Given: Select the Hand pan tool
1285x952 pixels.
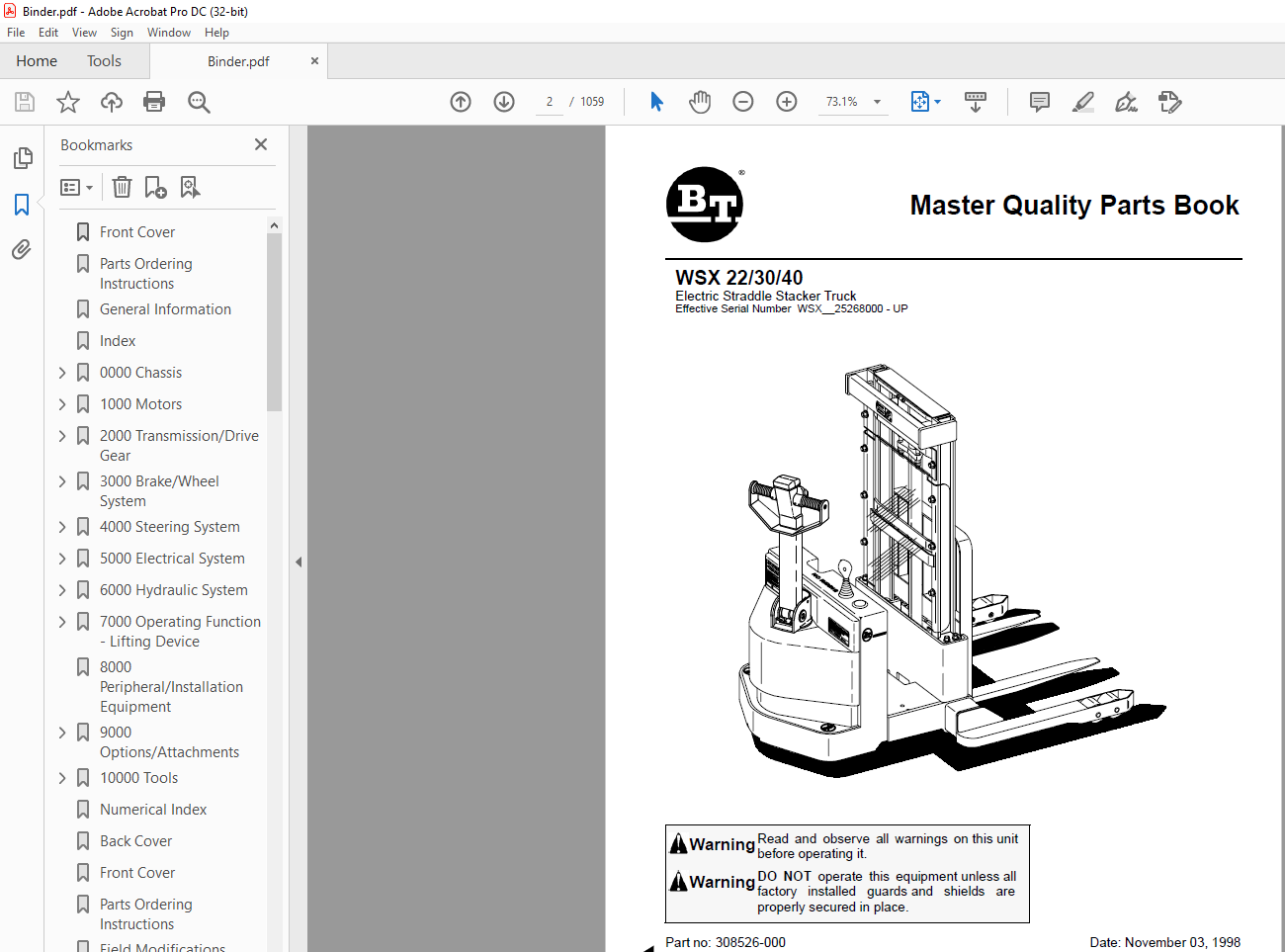Looking at the screenshot, I should 700,102.
